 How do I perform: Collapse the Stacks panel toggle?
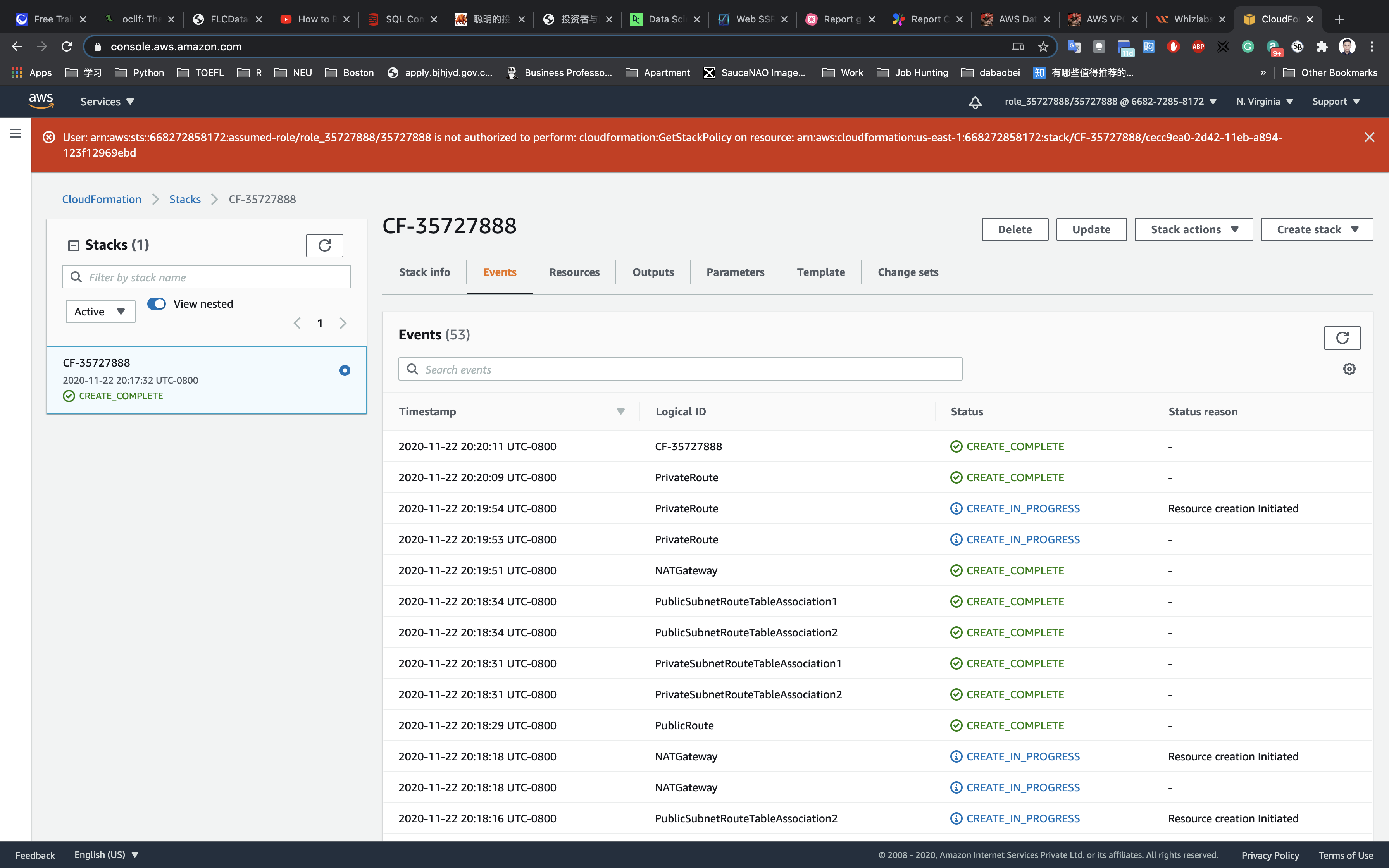click(x=74, y=246)
